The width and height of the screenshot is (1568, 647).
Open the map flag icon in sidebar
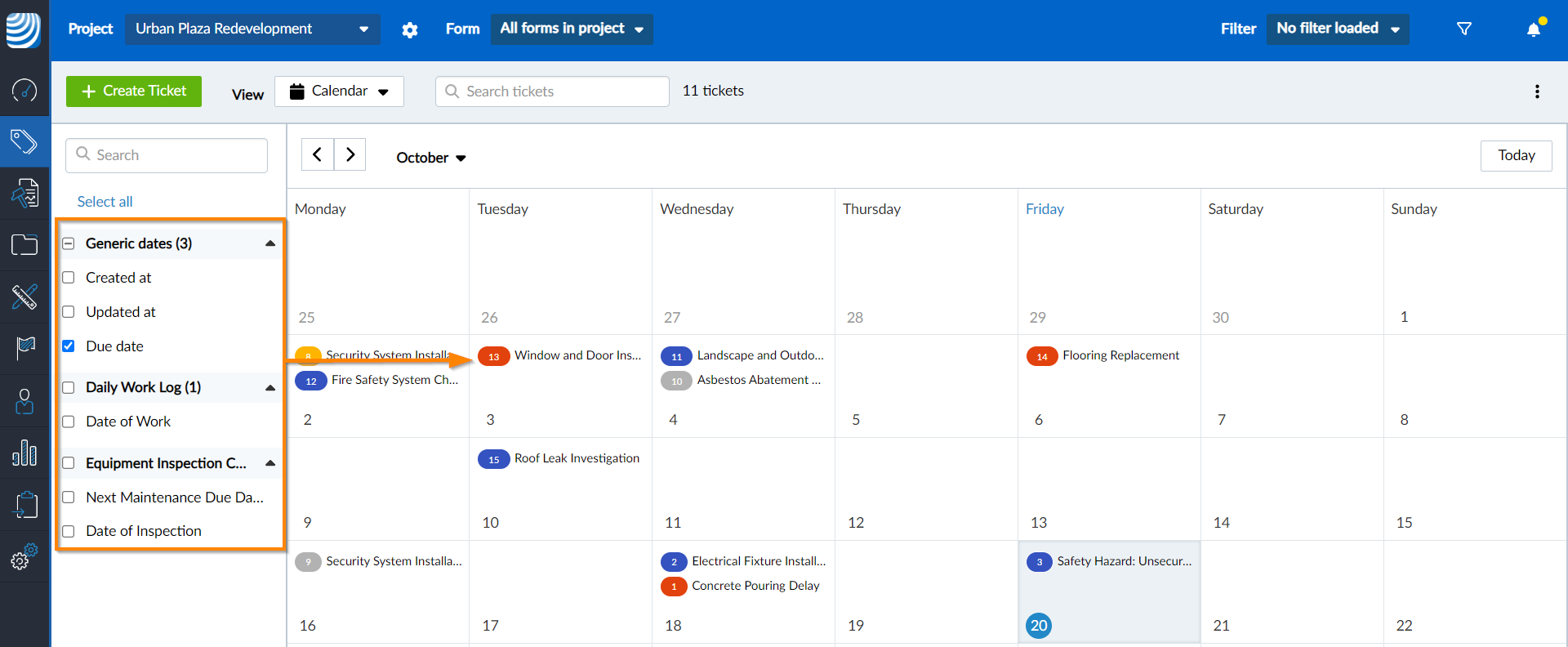pyautogui.click(x=24, y=349)
